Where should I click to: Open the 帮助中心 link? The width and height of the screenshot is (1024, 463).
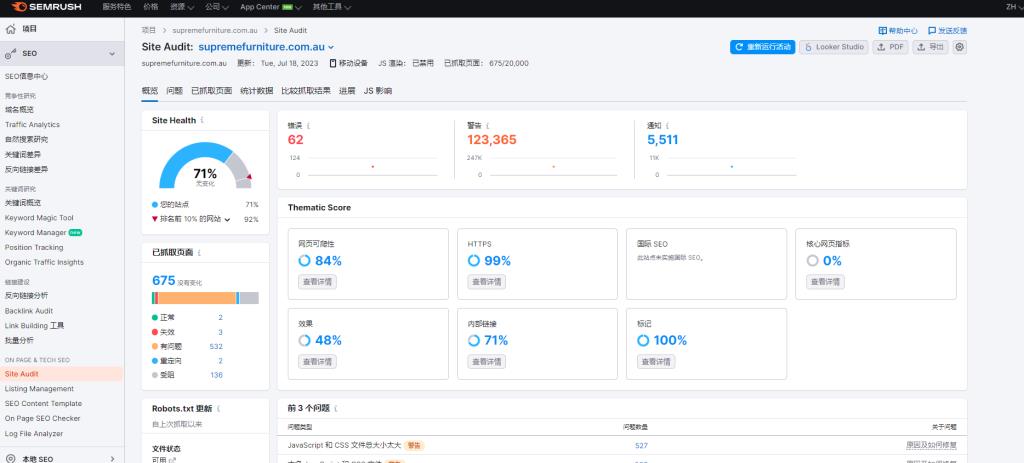coord(898,31)
